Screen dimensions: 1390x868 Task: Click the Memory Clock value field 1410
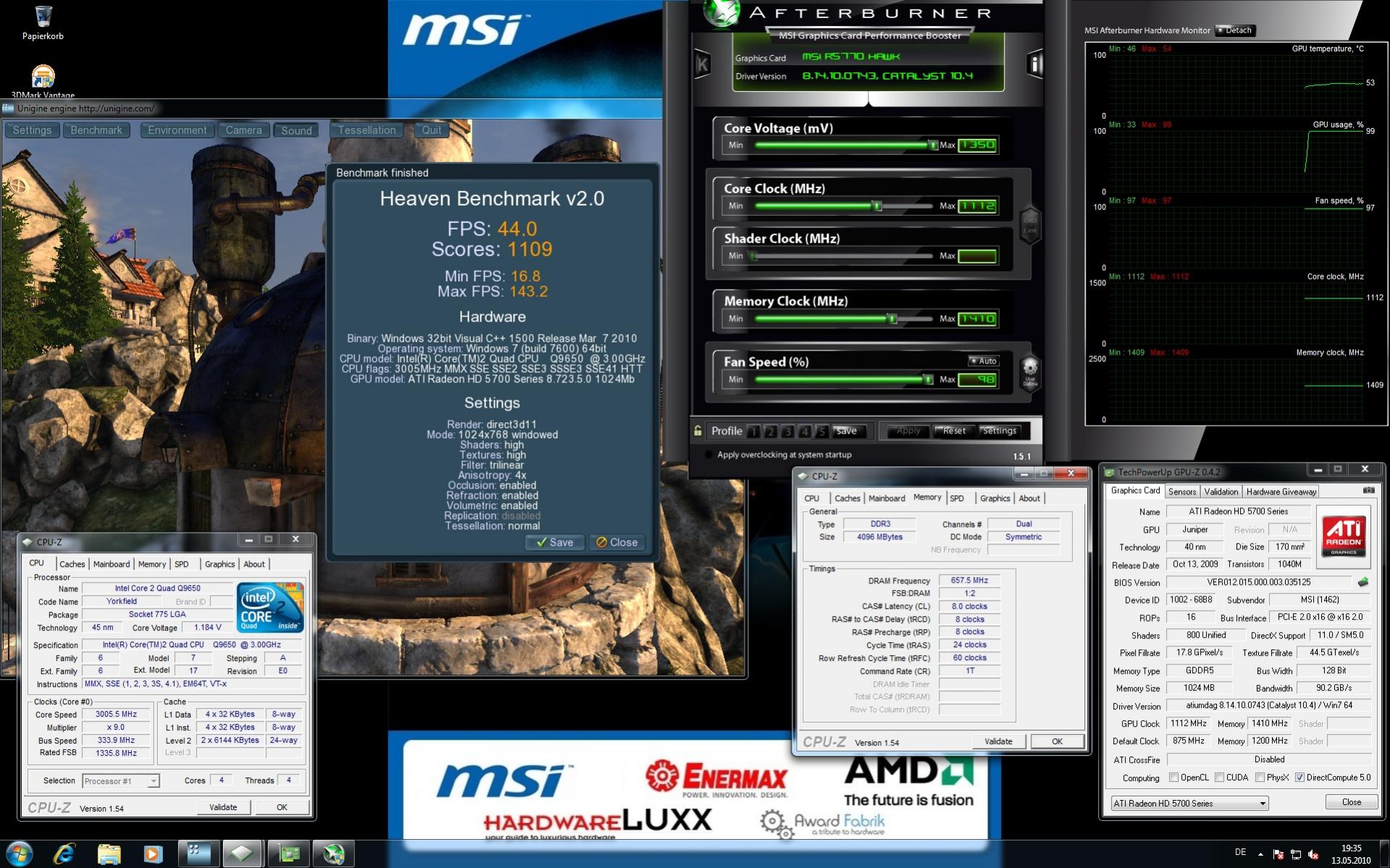(x=977, y=319)
